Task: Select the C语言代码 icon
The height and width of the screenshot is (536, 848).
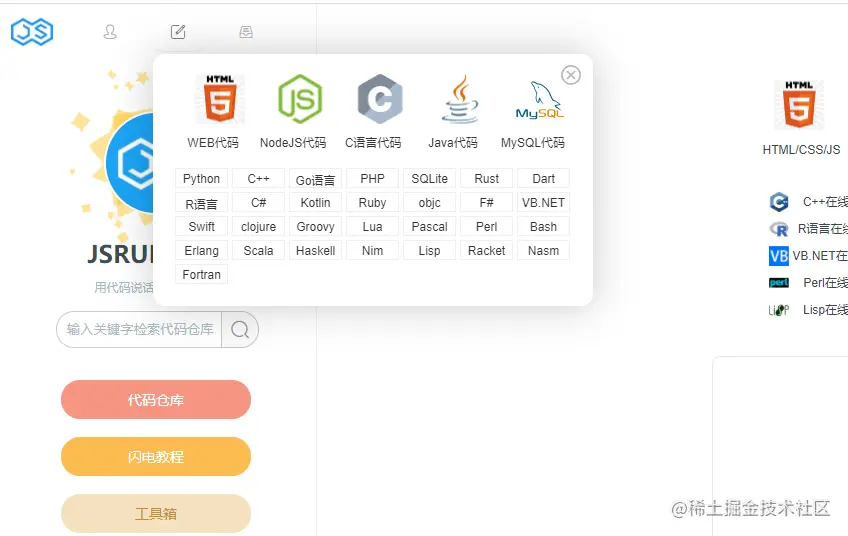Action: 380,99
